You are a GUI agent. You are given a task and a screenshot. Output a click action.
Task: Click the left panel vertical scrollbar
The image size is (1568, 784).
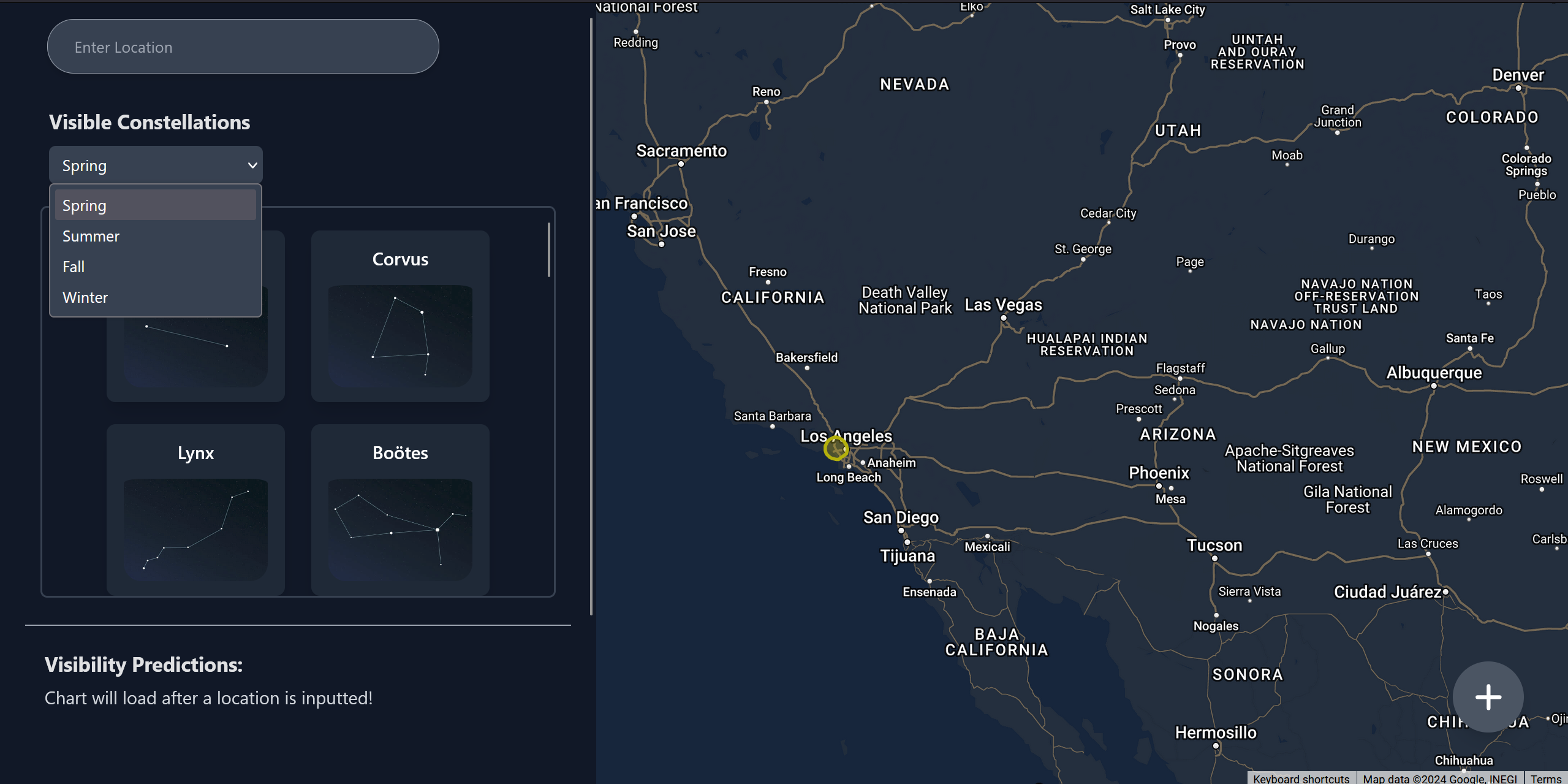[591, 316]
